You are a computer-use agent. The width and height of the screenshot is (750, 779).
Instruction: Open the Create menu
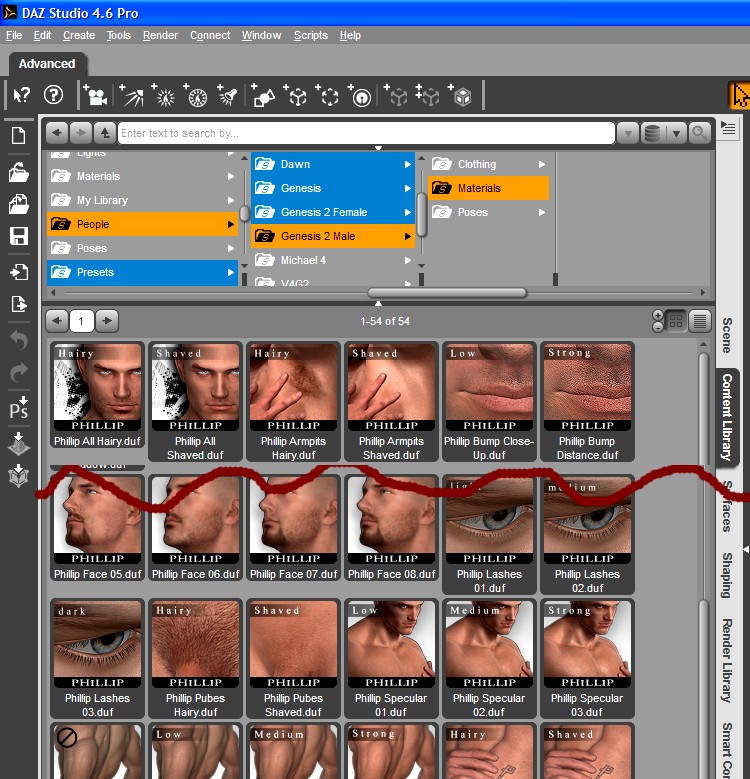(79, 35)
